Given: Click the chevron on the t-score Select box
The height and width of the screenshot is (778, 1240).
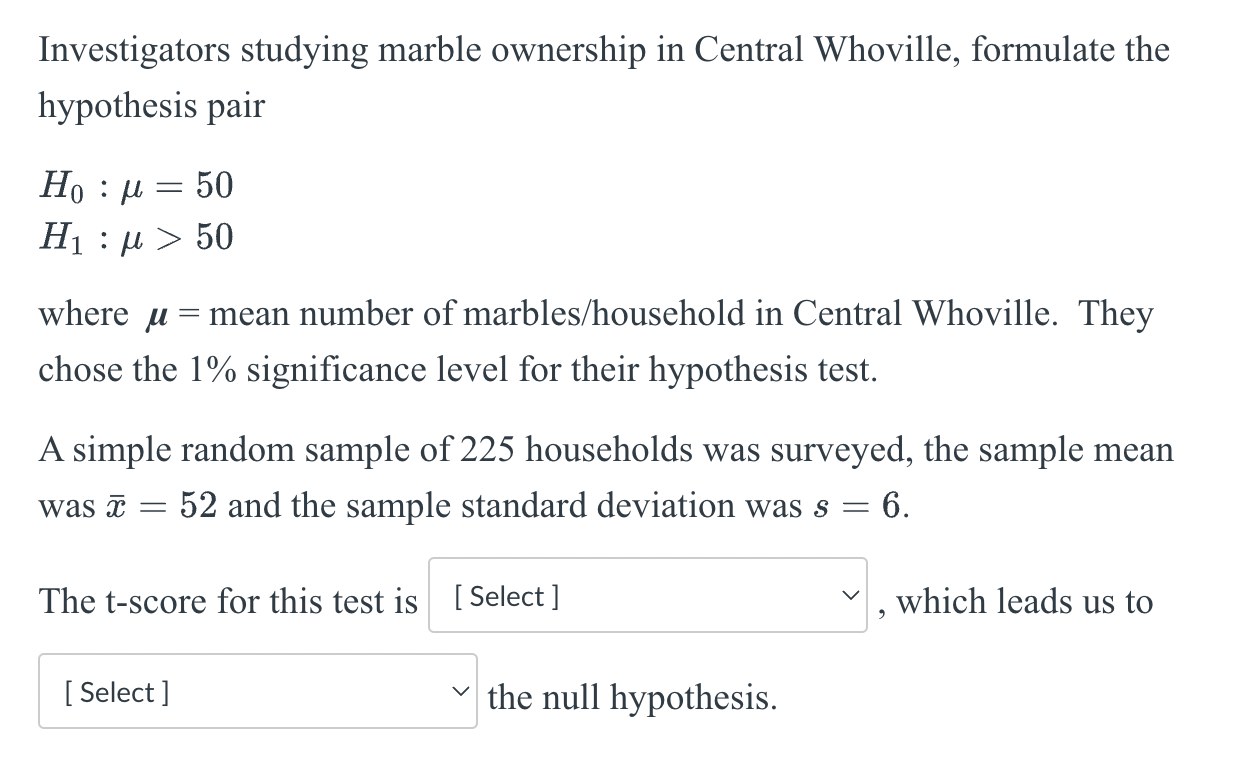Looking at the screenshot, I should 849,596.
